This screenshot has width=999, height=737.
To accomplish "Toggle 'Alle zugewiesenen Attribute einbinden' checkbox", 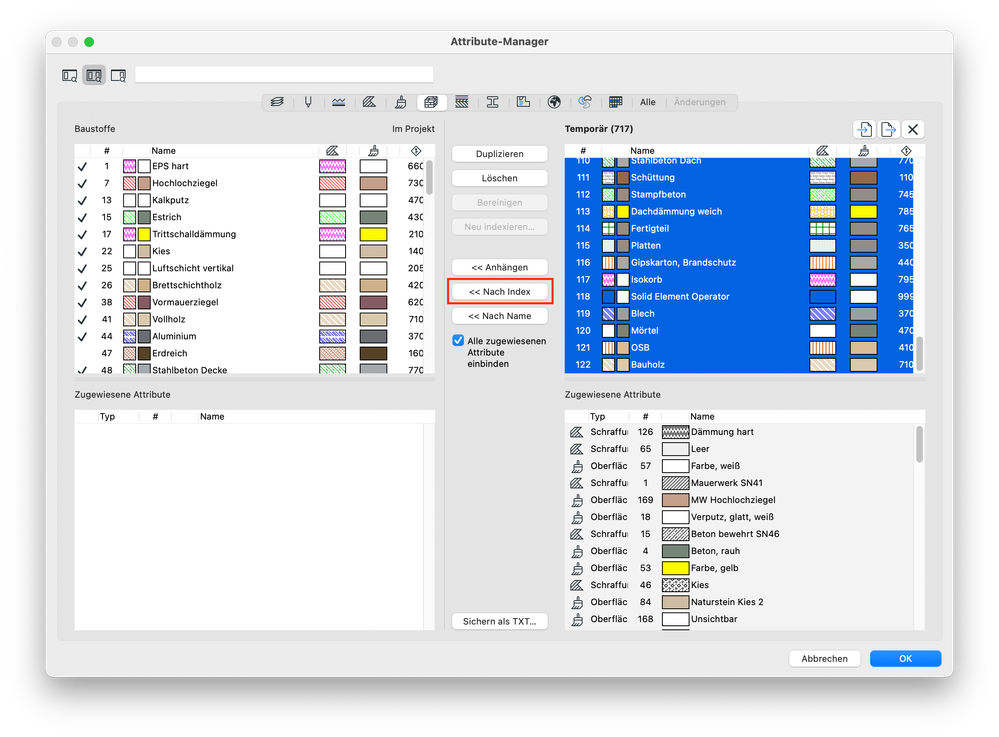I will [458, 341].
